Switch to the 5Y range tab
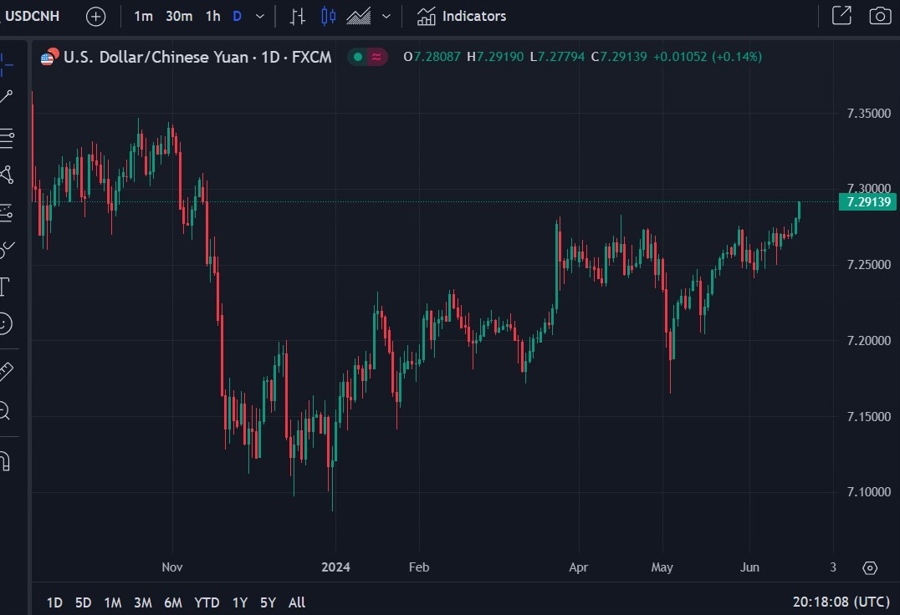 (x=267, y=602)
